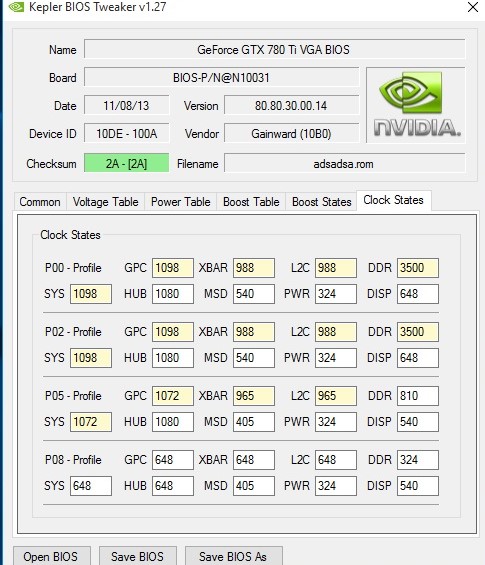This screenshot has width=485, height=565.
Task: Edit the P05 profile PWR value 324
Action: [336, 422]
